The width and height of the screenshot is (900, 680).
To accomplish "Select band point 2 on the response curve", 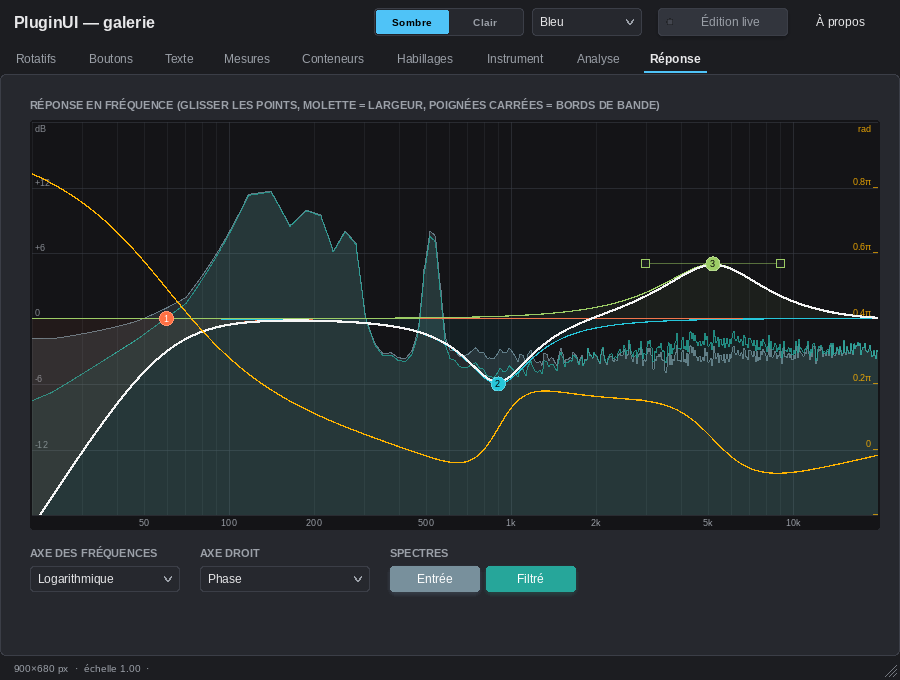I will (x=498, y=384).
